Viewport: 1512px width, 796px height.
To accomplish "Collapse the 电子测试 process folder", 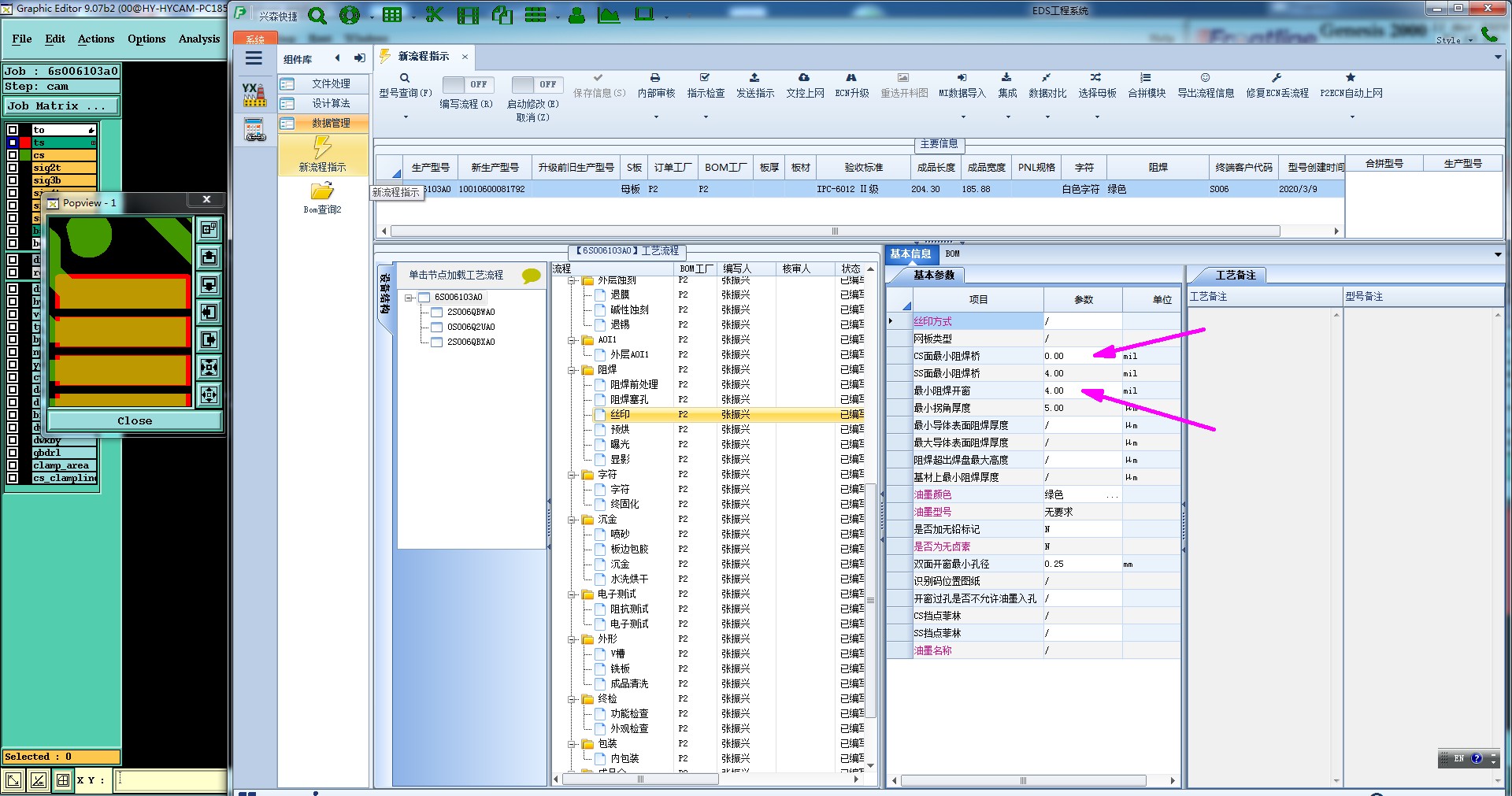I will pyautogui.click(x=572, y=594).
